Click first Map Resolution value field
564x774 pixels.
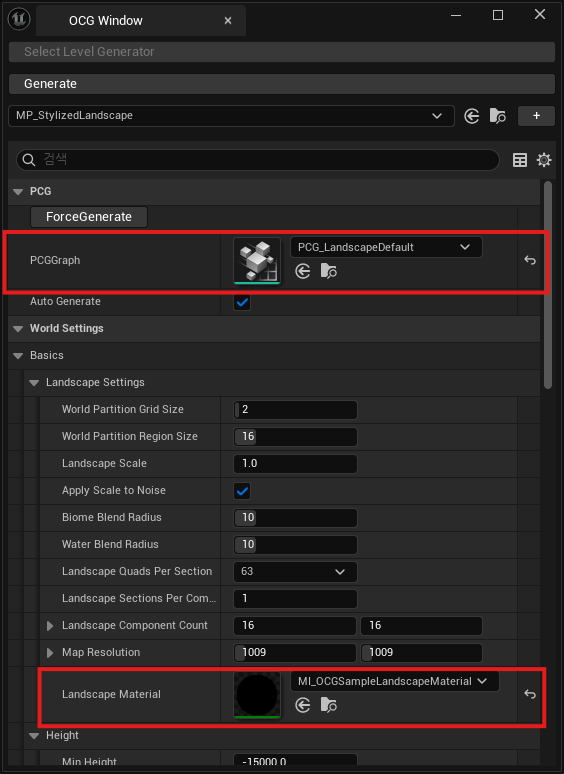(x=295, y=653)
